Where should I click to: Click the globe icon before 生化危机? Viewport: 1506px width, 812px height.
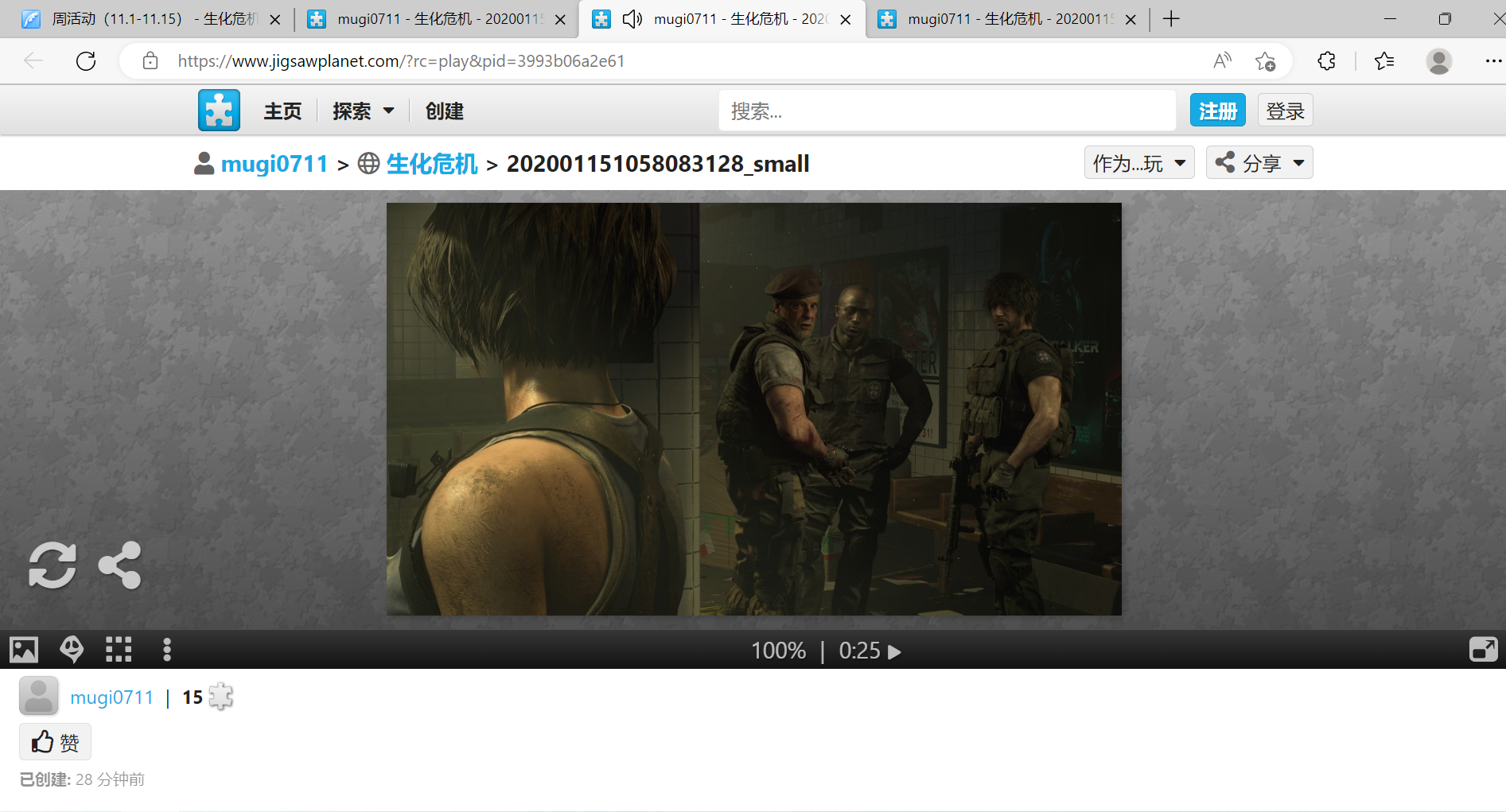coord(368,163)
